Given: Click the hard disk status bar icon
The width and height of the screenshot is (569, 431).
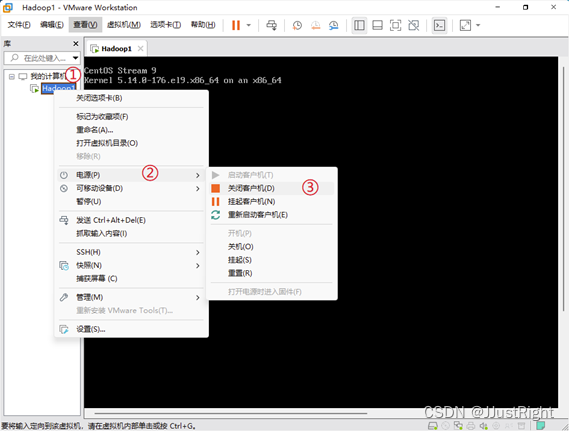Looking at the screenshot, I should coord(433,426).
